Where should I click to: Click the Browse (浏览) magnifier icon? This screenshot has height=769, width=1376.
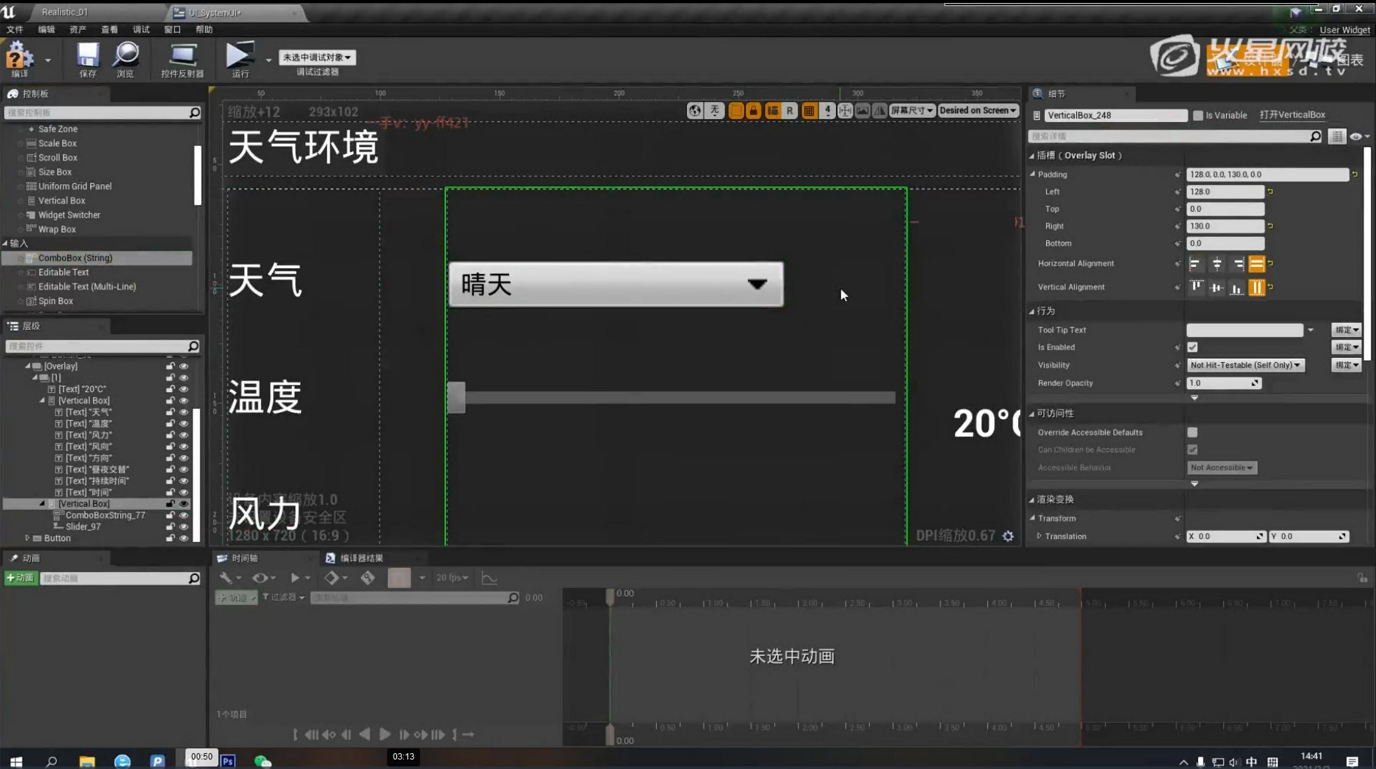pos(126,57)
